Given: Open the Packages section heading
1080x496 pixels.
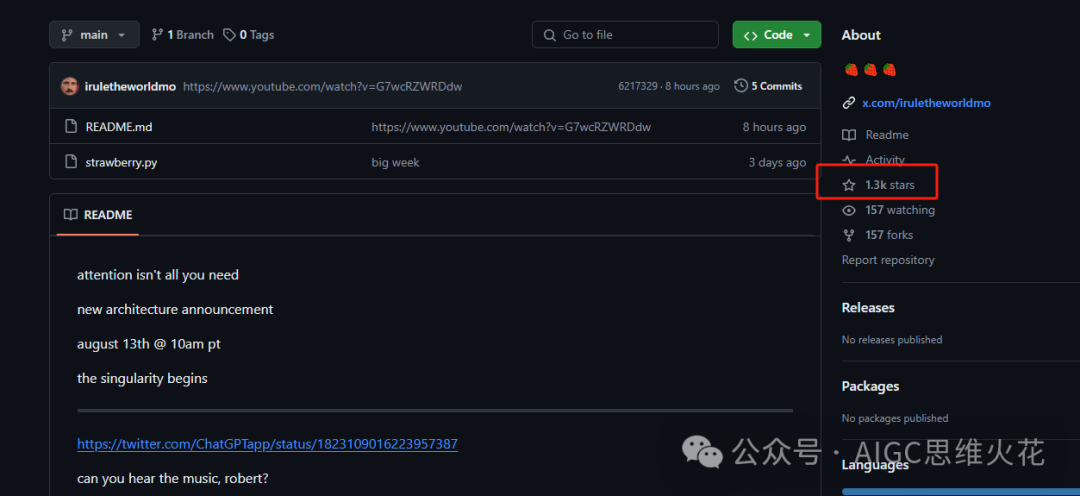Looking at the screenshot, I should [x=870, y=386].
